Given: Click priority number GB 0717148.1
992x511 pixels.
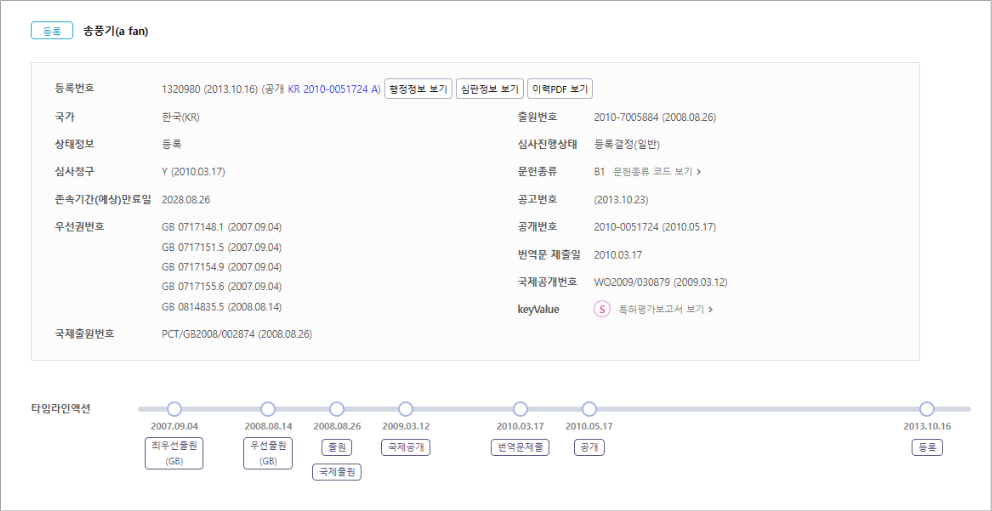Looking at the screenshot, I should (x=221, y=227).
